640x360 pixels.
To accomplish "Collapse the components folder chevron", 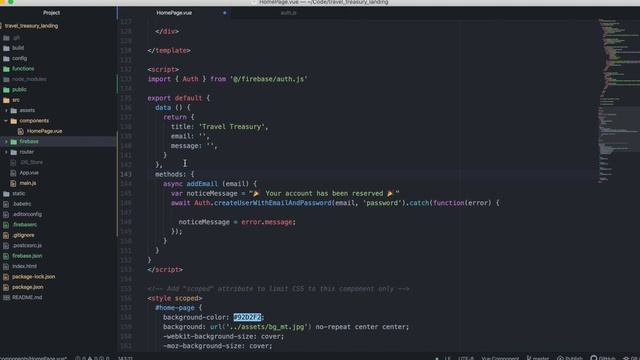I will pos(6,121).
